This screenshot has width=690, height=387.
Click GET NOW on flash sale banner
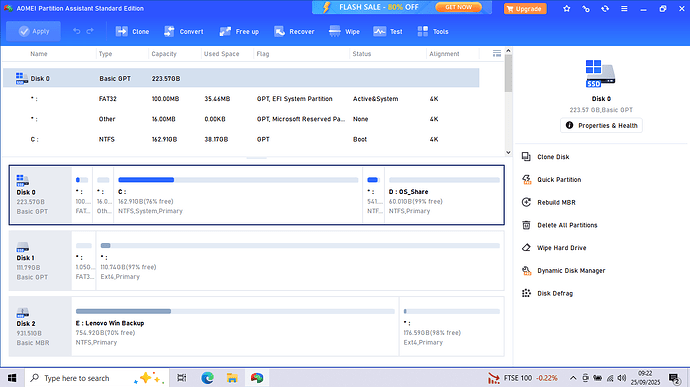coord(458,7)
